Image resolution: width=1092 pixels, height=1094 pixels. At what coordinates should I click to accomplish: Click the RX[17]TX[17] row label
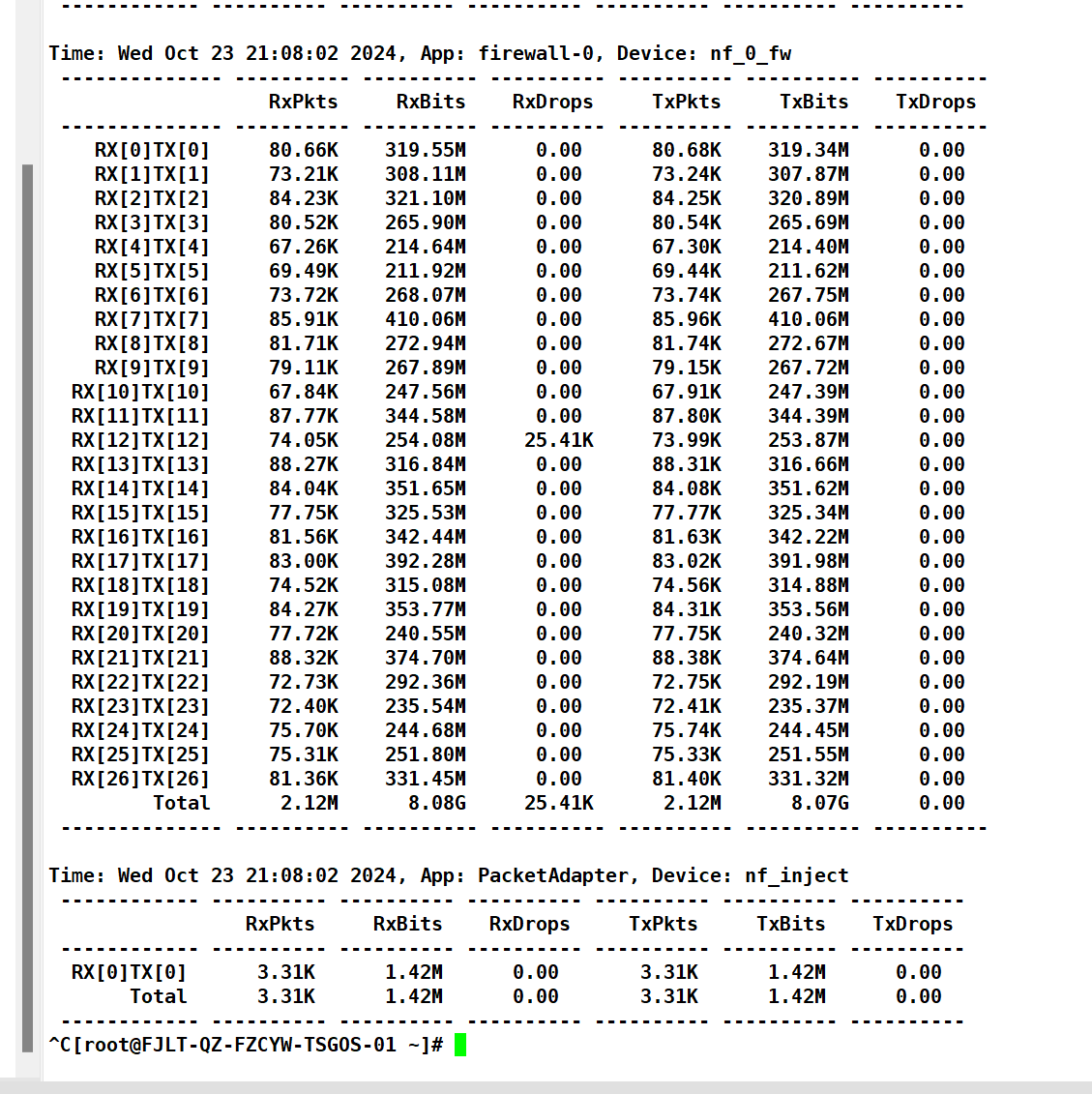[x=140, y=561]
